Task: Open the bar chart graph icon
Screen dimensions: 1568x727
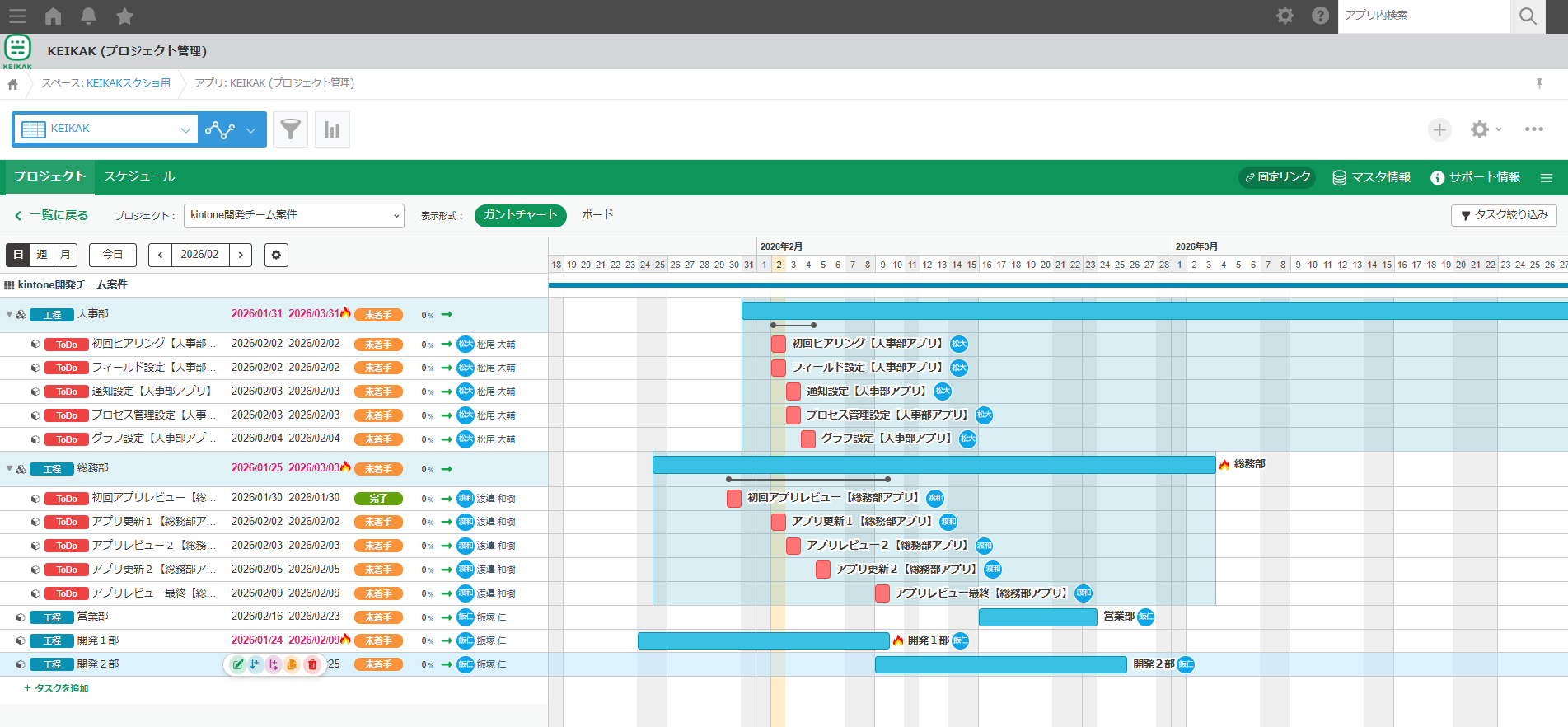Action: tap(332, 129)
